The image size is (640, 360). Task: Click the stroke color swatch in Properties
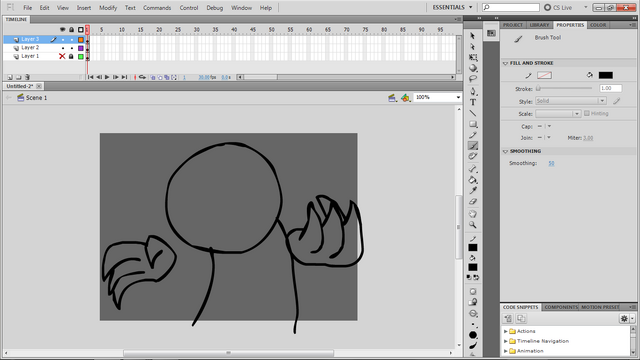pos(544,75)
